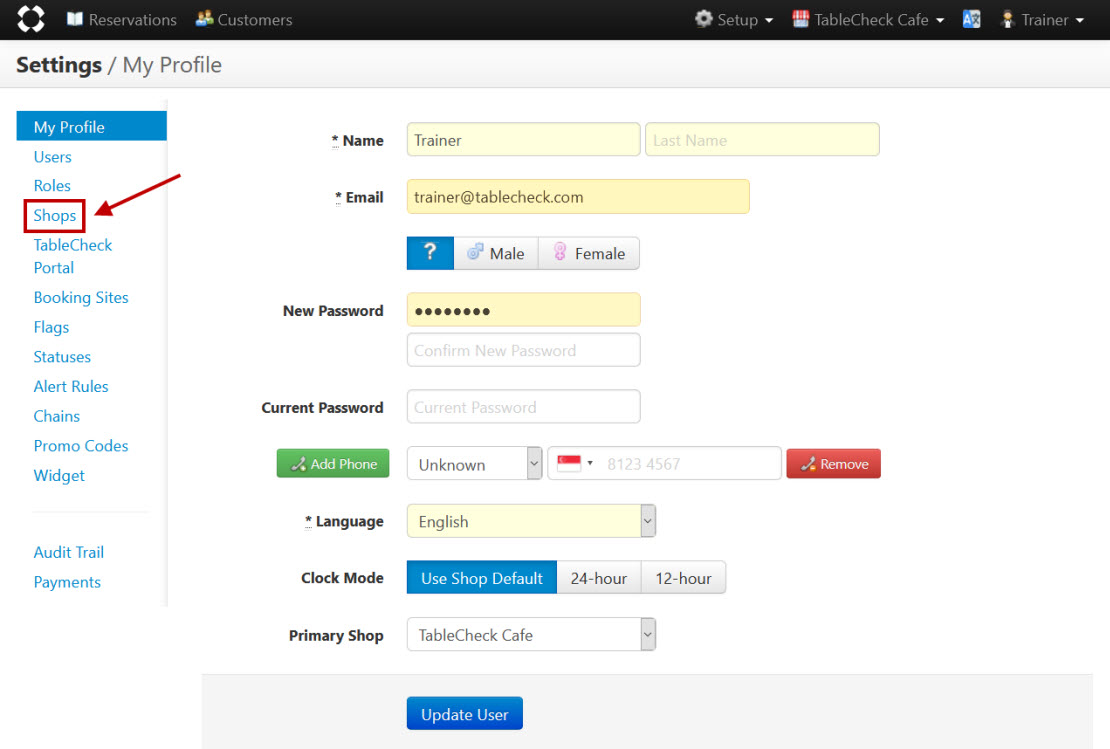Select My Profile in the sidebar
1110x749 pixels.
pos(91,126)
